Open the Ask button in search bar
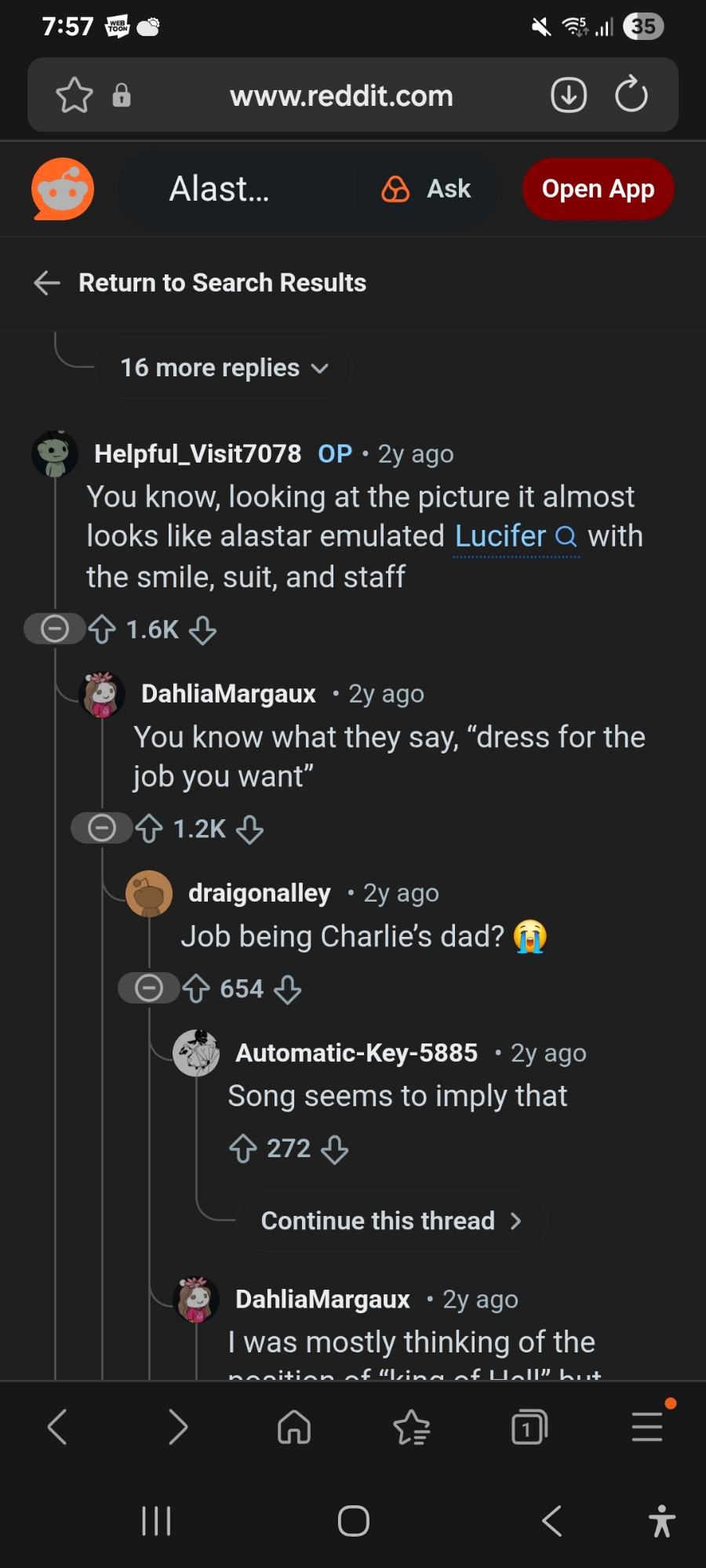Viewport: 706px width, 1568px height. (x=428, y=189)
